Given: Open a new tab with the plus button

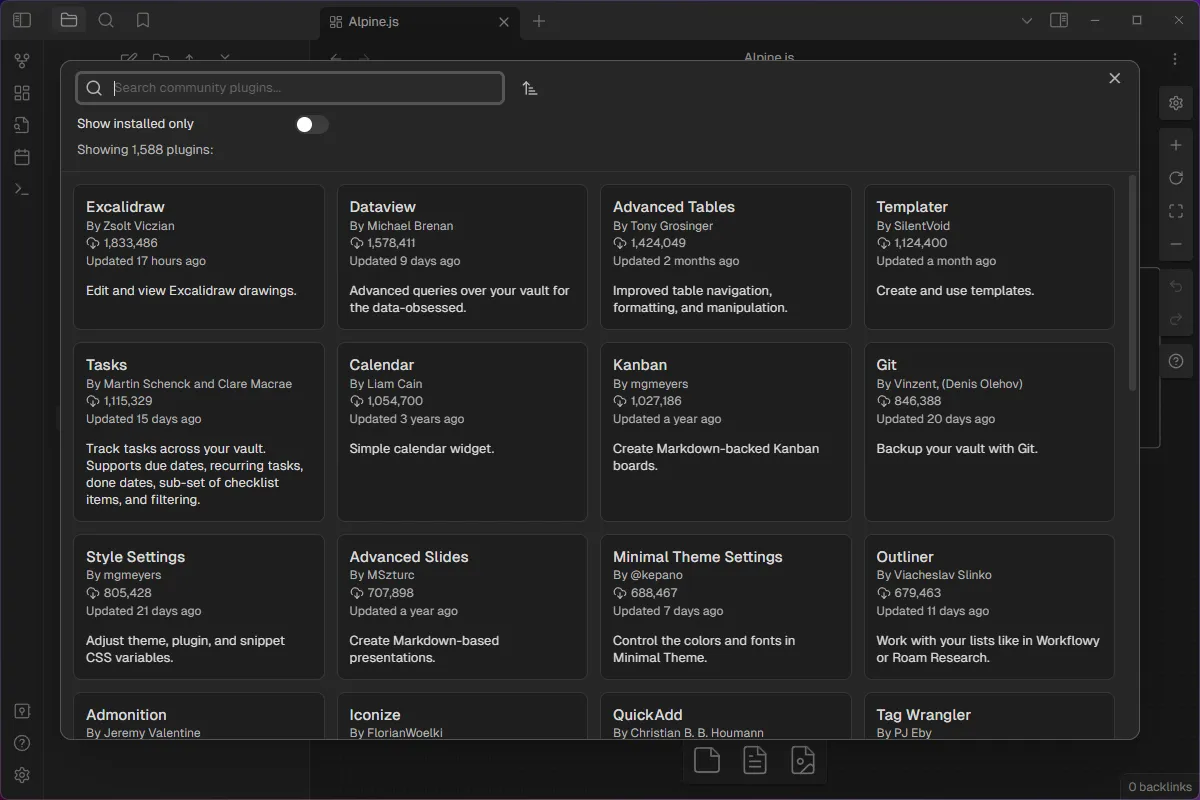Looking at the screenshot, I should click(541, 20).
